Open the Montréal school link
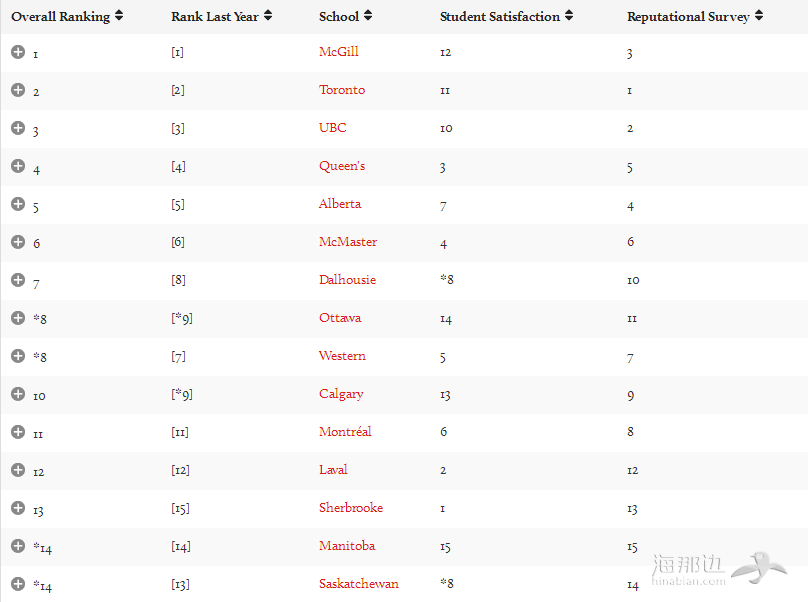Image resolution: width=808 pixels, height=602 pixels. [x=345, y=432]
